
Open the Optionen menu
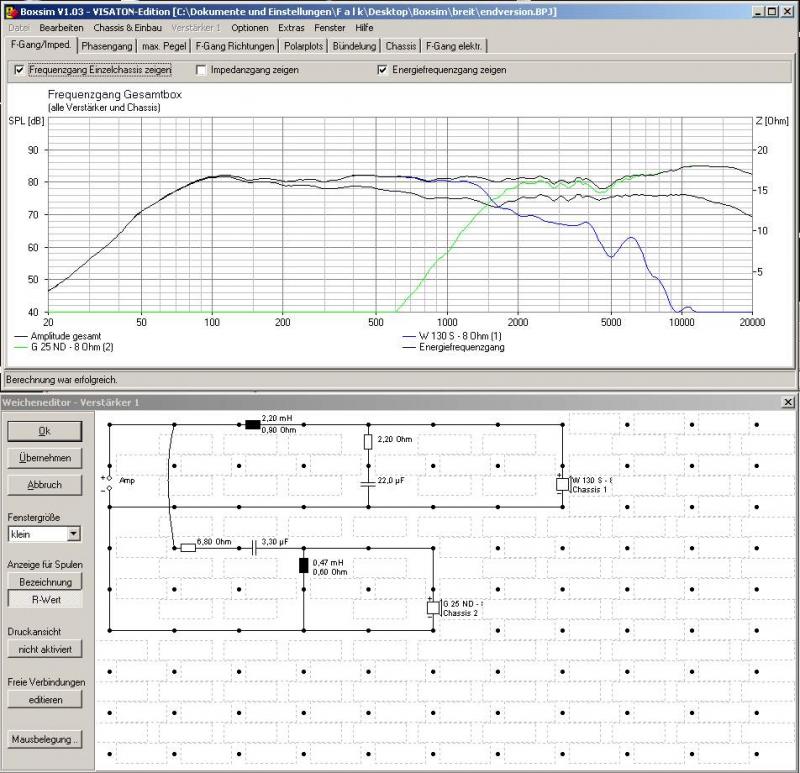coord(249,28)
